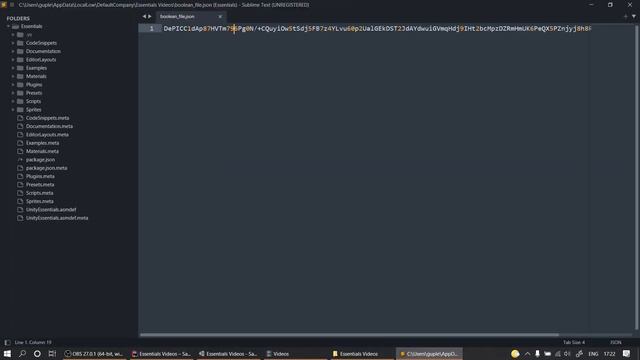640x360 pixels.
Task: Open Task View on the taskbar
Action: (52, 354)
